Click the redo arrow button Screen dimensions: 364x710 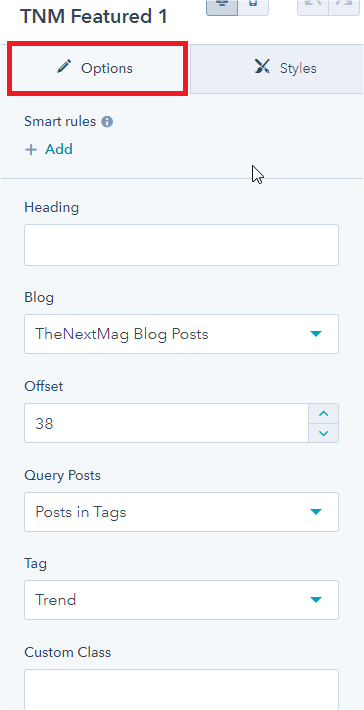pyautogui.click(x=344, y=7)
